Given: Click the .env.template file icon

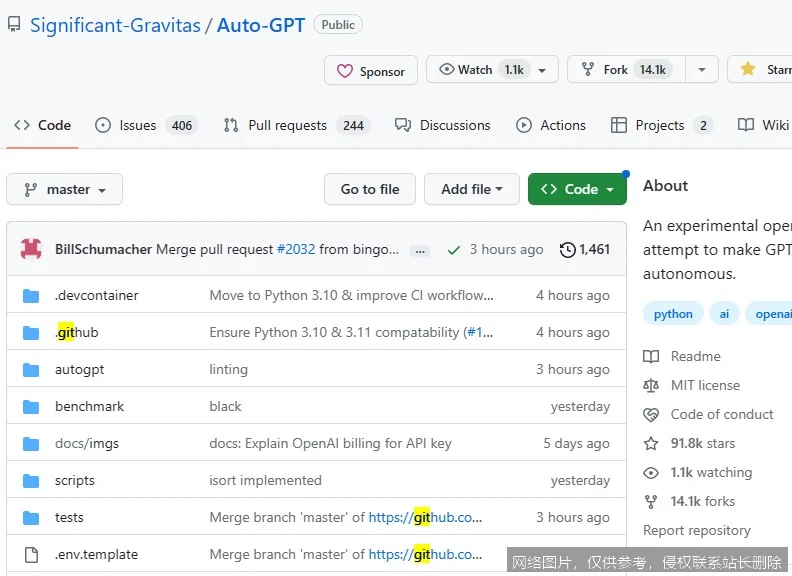Looking at the screenshot, I should point(31,555).
